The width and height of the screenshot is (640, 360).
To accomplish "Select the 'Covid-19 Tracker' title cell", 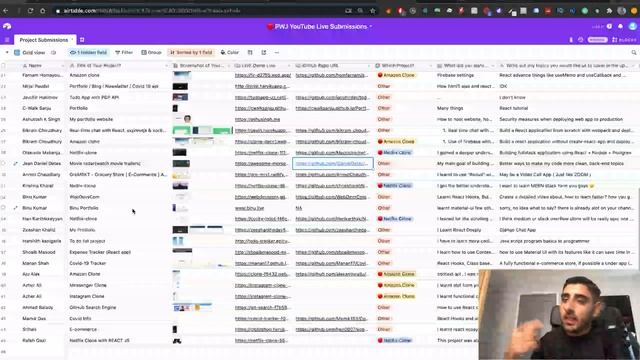I will (118, 263).
